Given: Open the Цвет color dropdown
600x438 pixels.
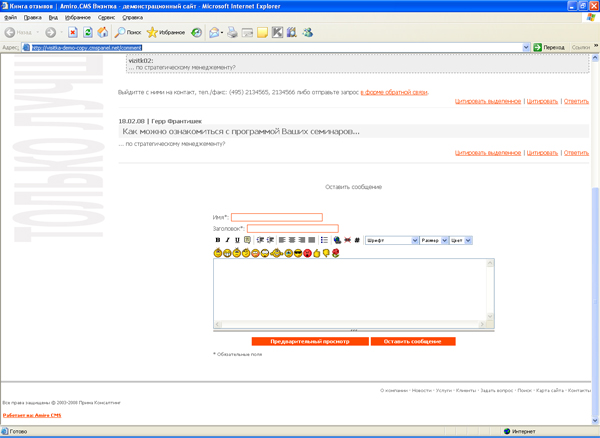Looking at the screenshot, I should (x=460, y=240).
